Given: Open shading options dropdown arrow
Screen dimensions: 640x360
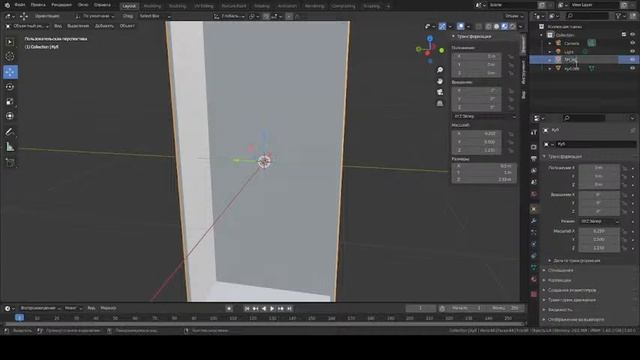Looking at the screenshot, I should point(521,26).
